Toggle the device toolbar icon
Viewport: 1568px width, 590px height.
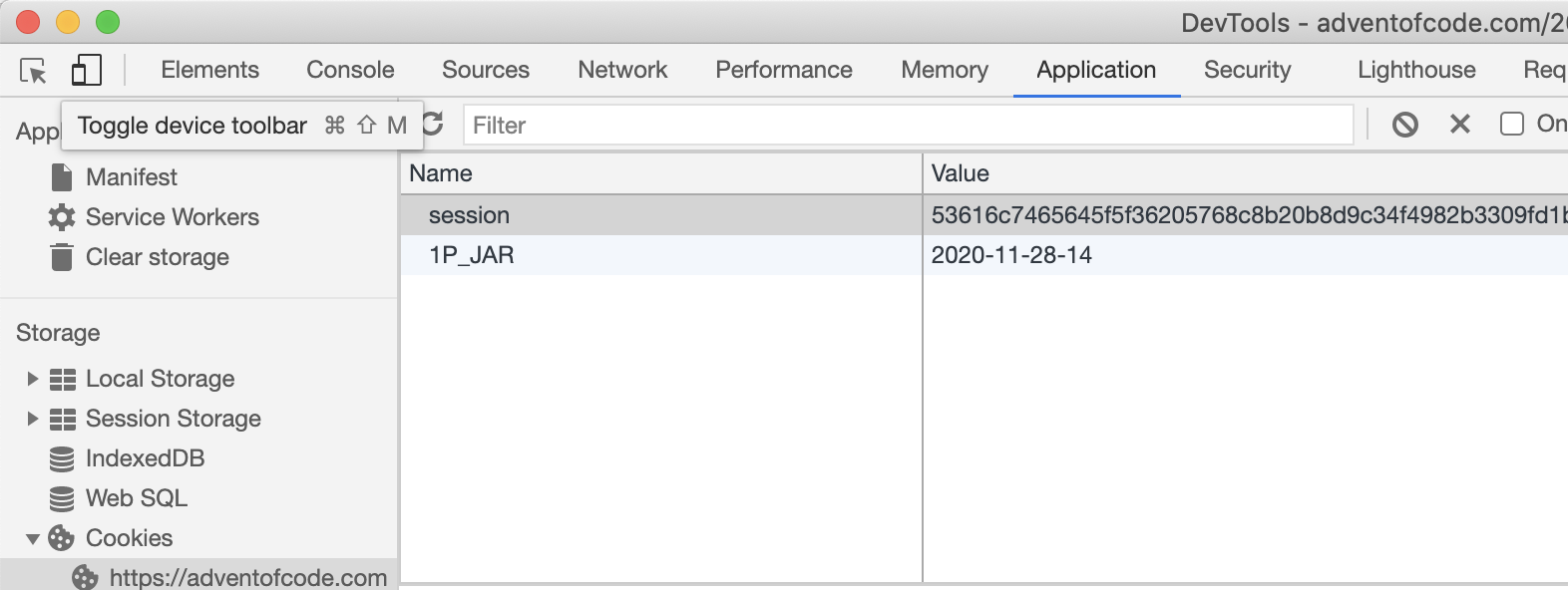87,70
